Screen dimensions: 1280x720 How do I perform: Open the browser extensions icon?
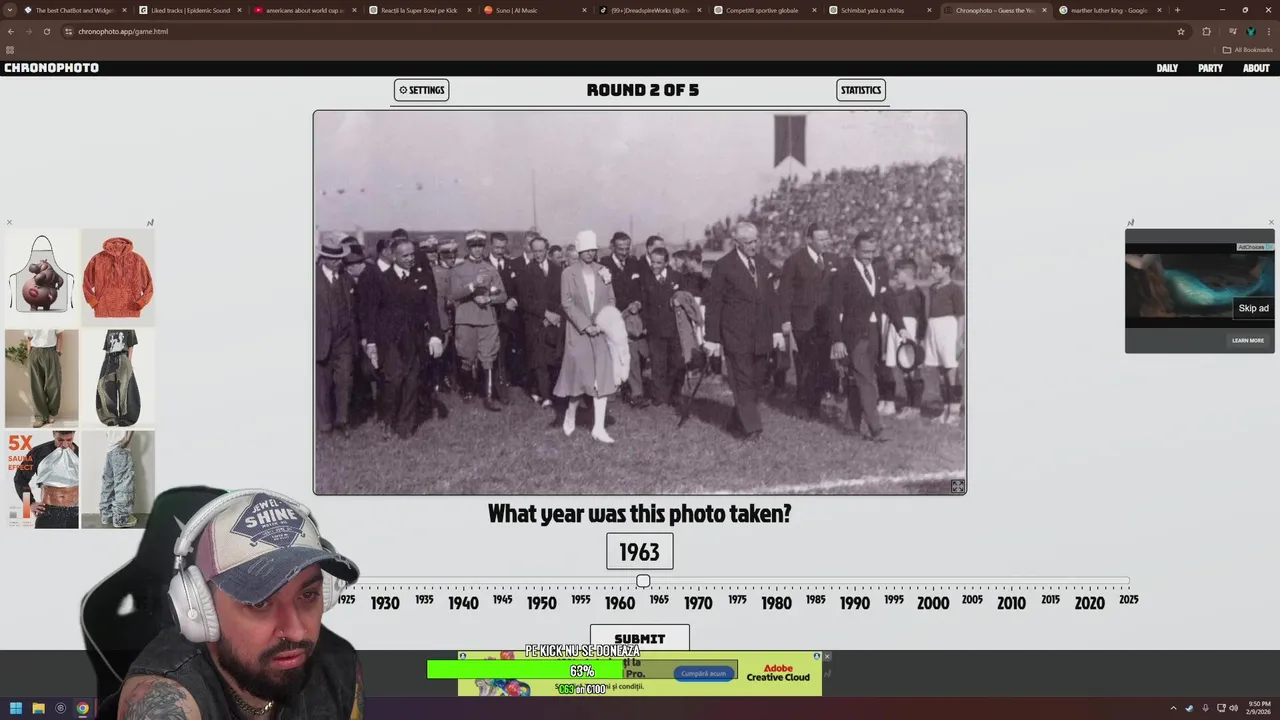[1206, 31]
